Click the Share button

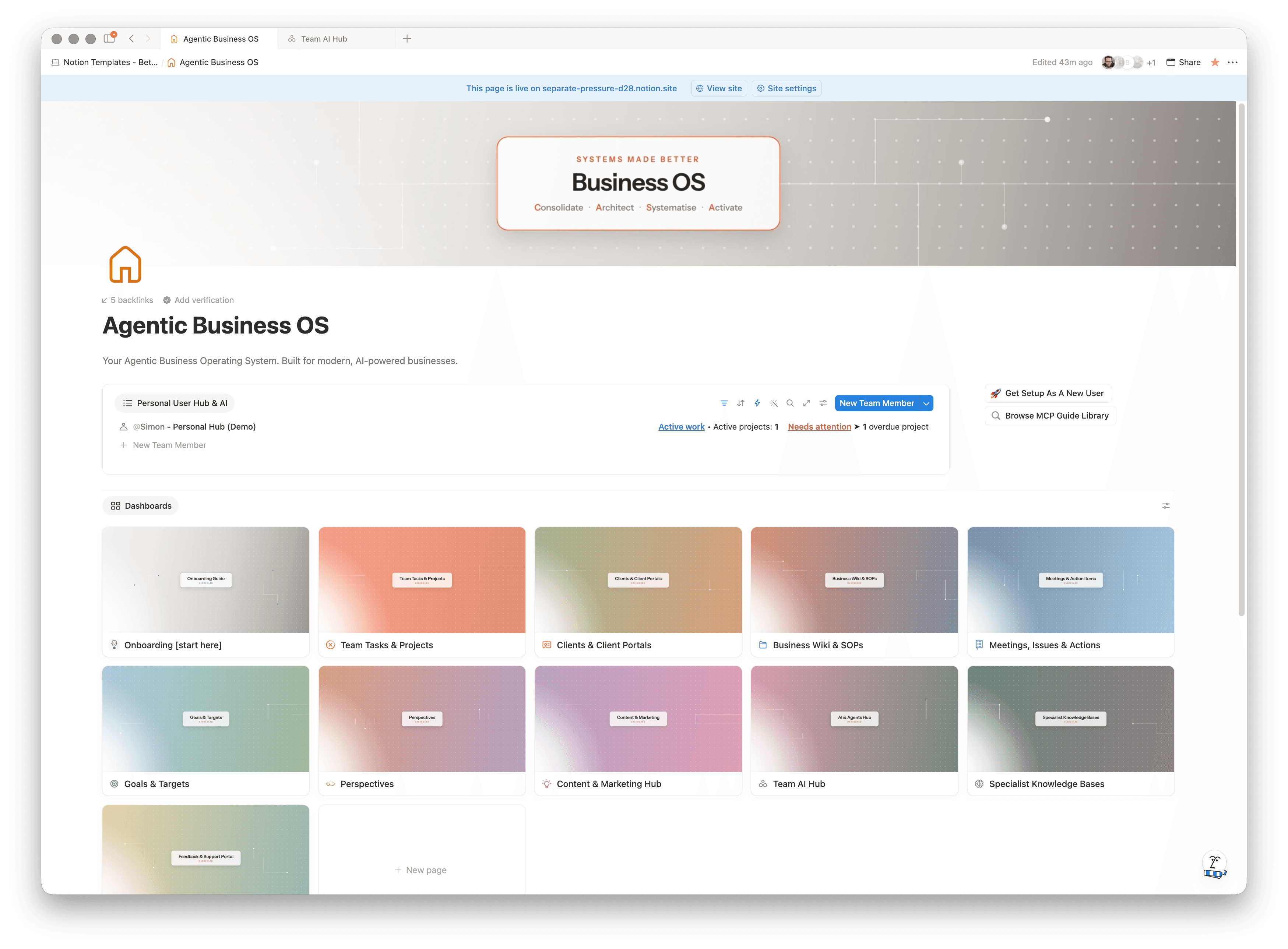pyautogui.click(x=1183, y=62)
